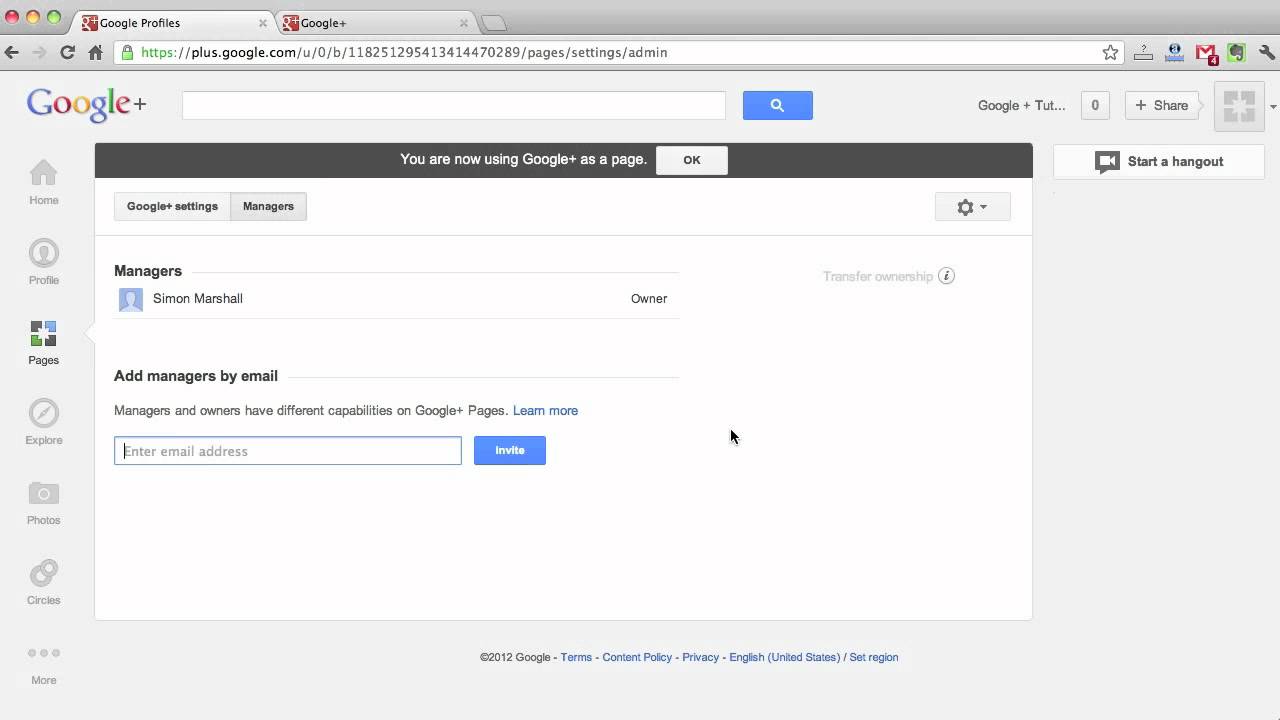Open Chrome wrench menu icon

(1267, 53)
